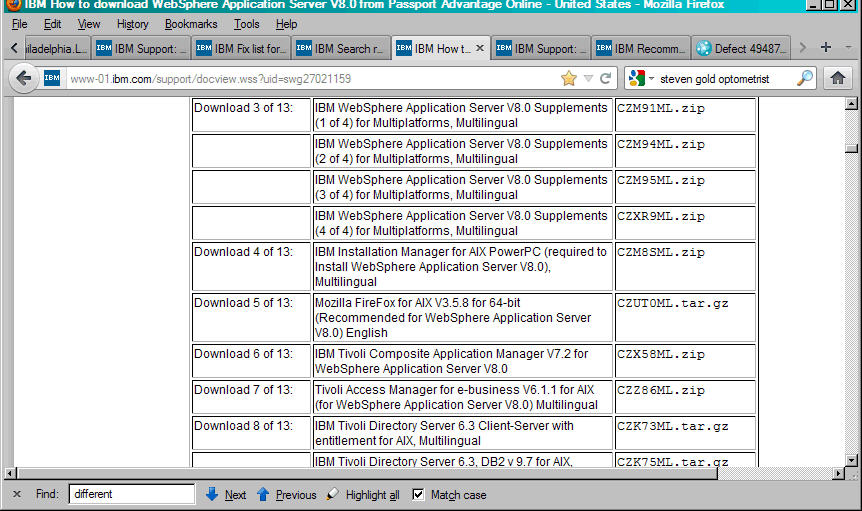Switch to the IBM Support tab right of the active tab
The height and width of the screenshot is (511, 862).
(541, 48)
